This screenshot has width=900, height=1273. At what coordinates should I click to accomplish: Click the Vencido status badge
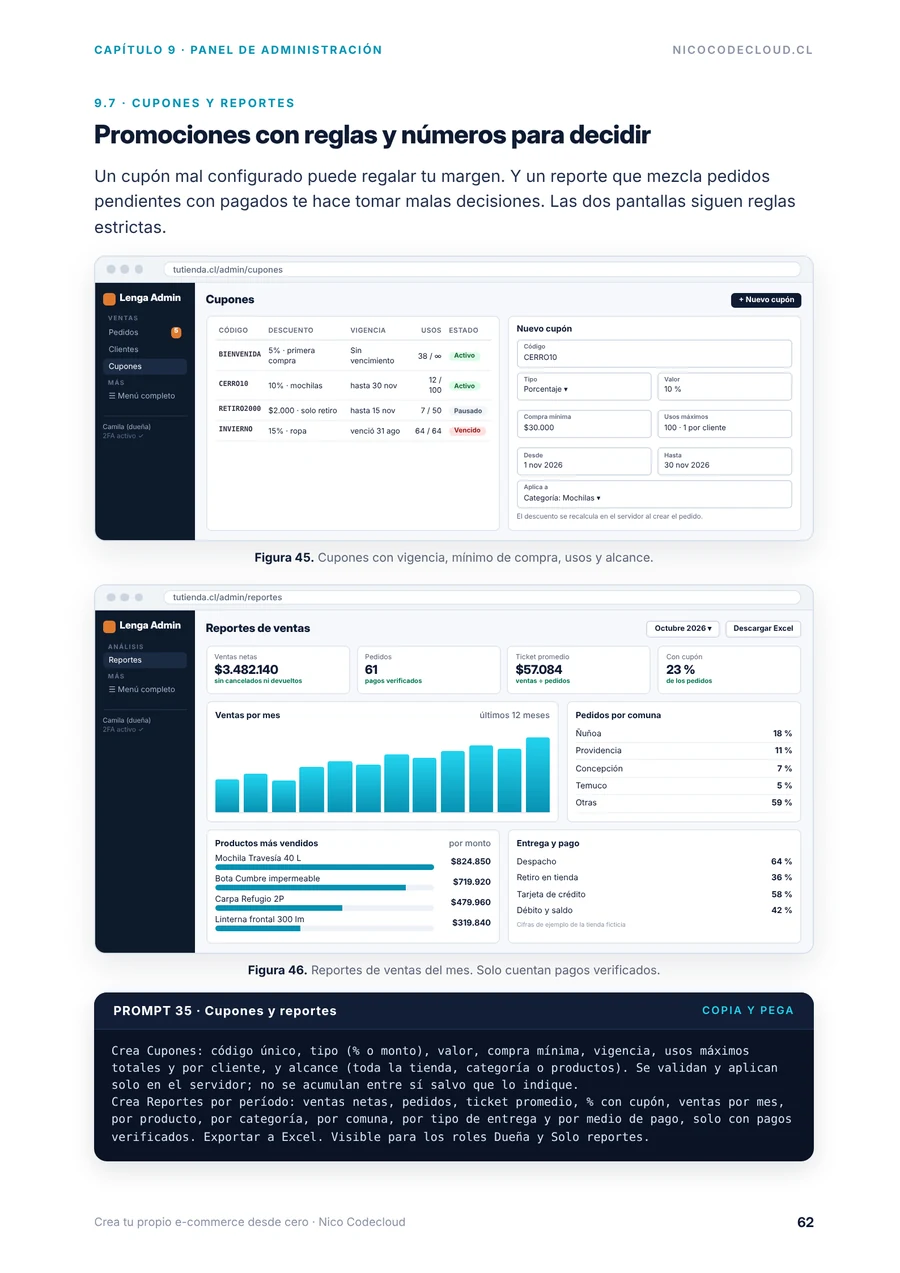pos(467,431)
